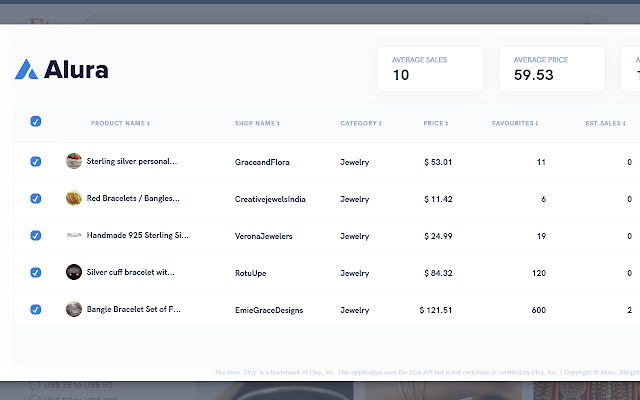Viewport: 640px width, 400px height.
Task: Open the 'Sterling silver personal...' product
Action: pos(131,162)
